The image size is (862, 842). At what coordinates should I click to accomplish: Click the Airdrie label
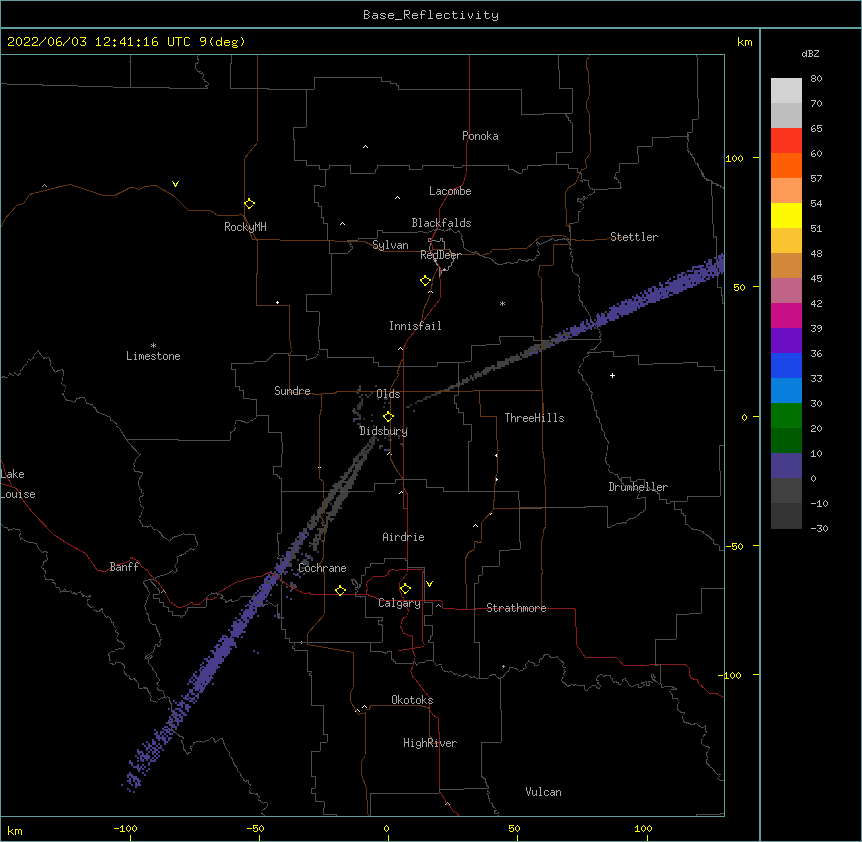click(403, 537)
